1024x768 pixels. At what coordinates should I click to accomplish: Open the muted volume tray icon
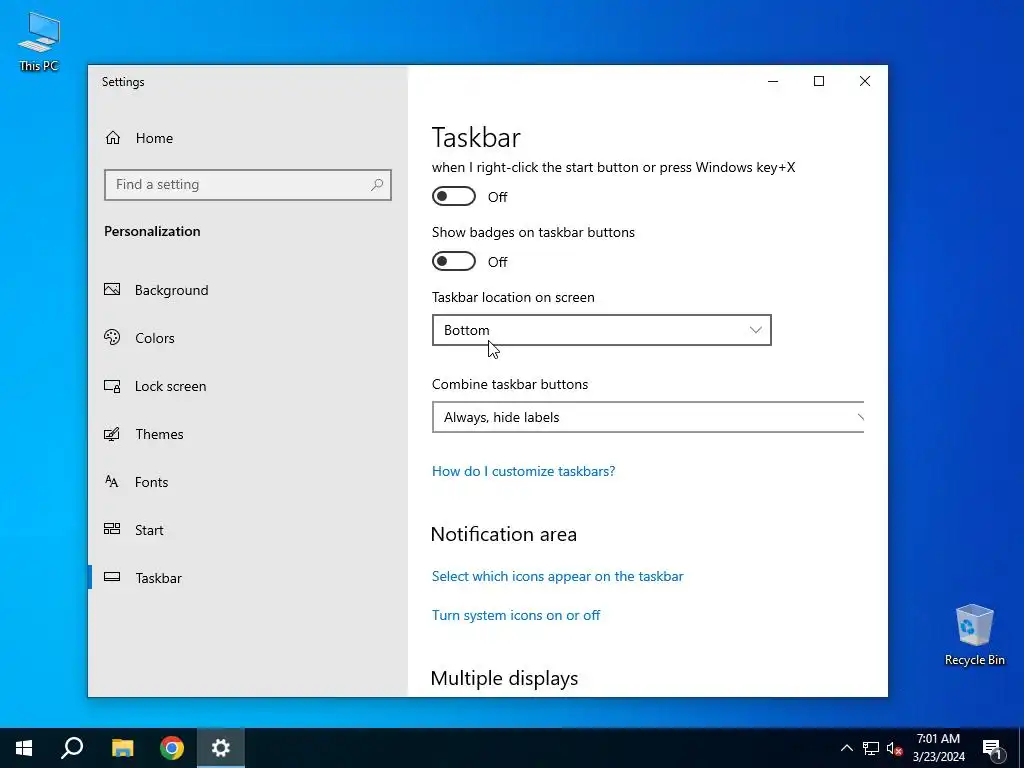(895, 748)
